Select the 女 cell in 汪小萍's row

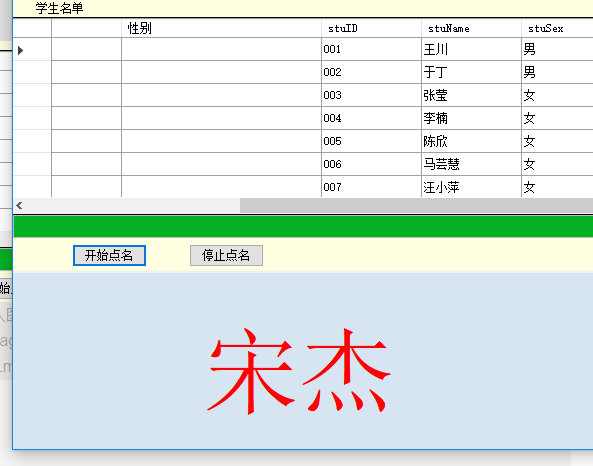tap(557, 186)
